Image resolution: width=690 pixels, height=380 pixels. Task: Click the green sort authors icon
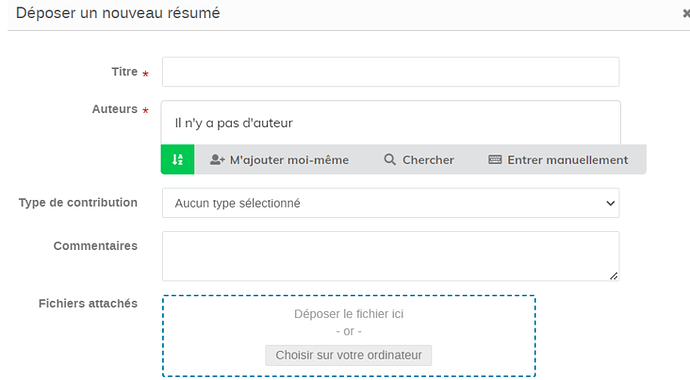pyautogui.click(x=177, y=159)
